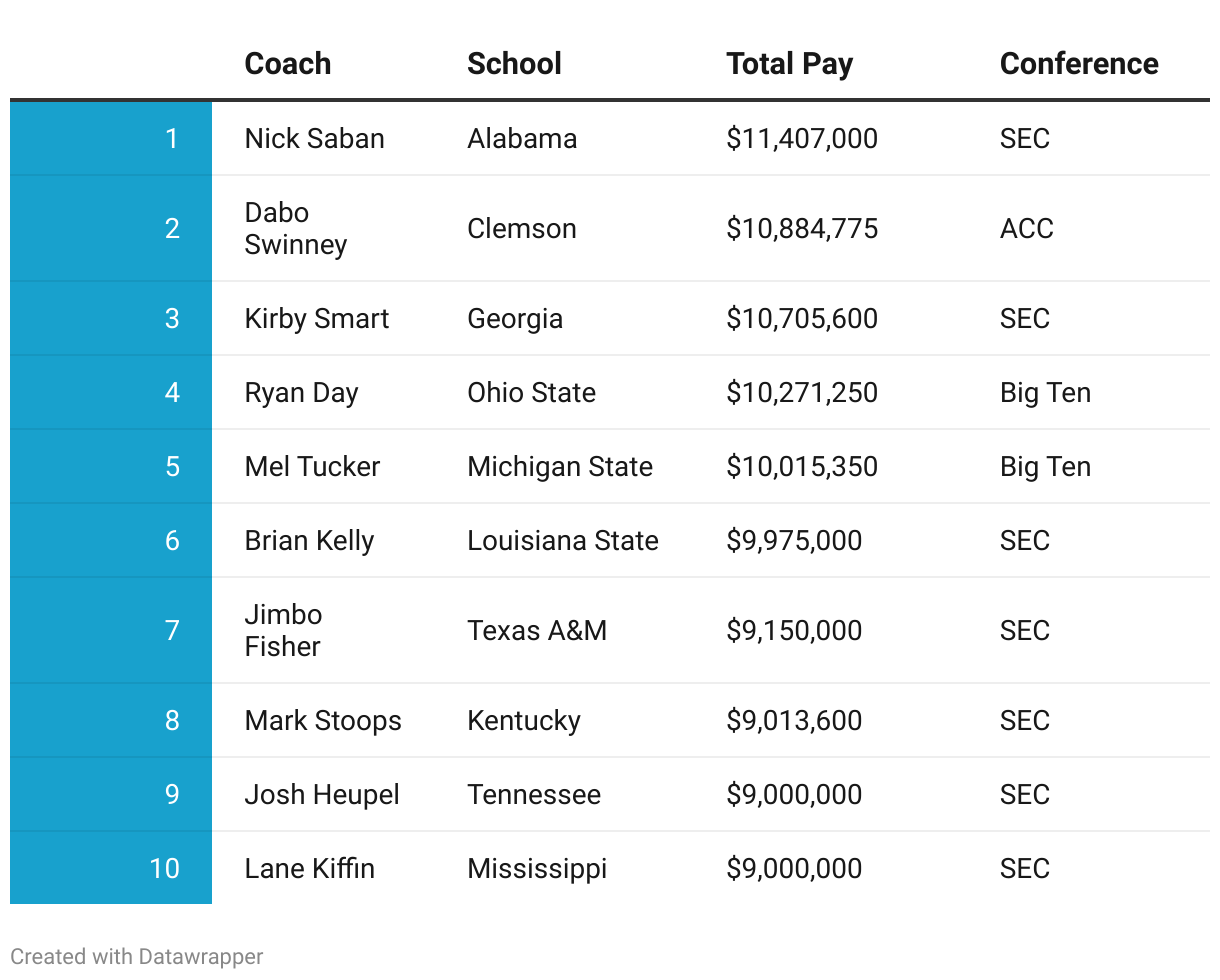The width and height of the screenshot is (1220, 980).
Task: Select Mel Tucker's row name
Action: click(312, 467)
